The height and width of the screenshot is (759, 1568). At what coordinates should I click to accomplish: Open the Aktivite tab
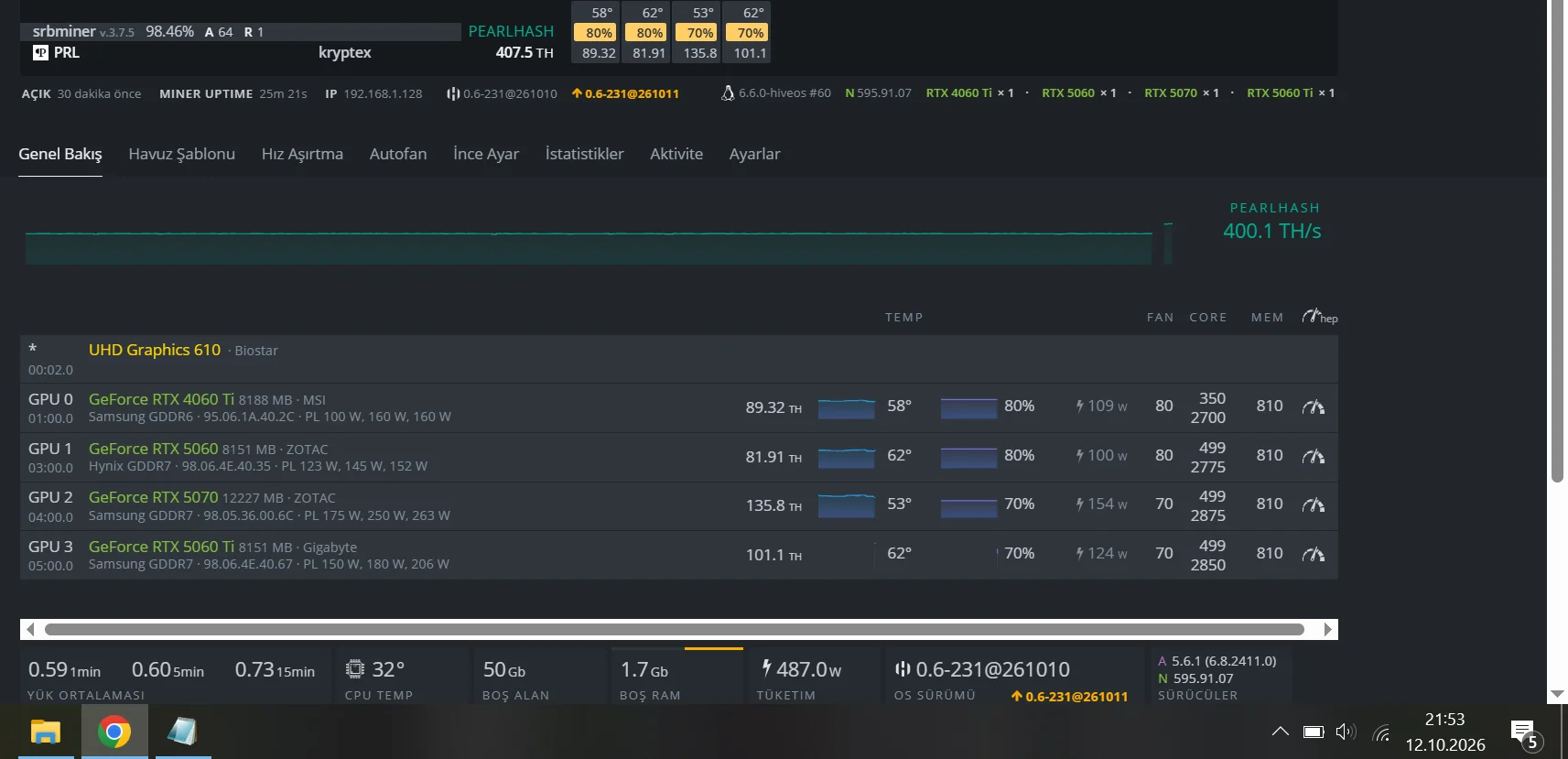tap(676, 154)
